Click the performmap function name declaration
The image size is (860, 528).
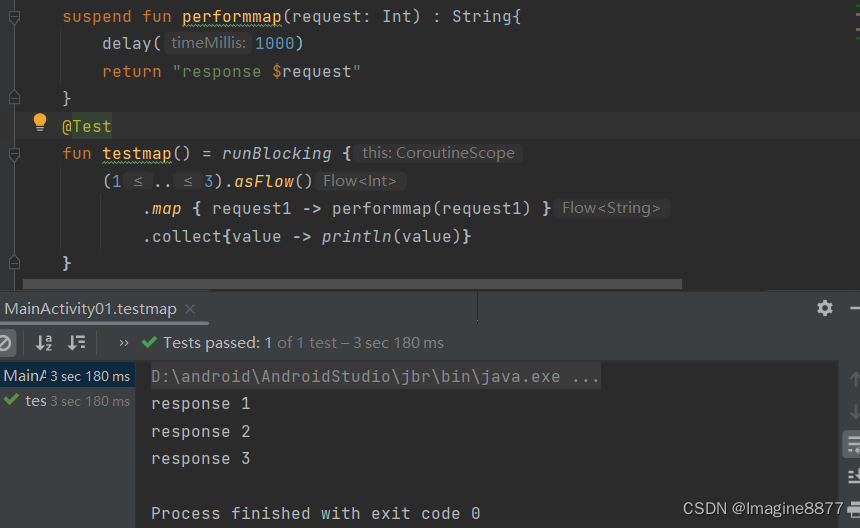tap(231, 17)
